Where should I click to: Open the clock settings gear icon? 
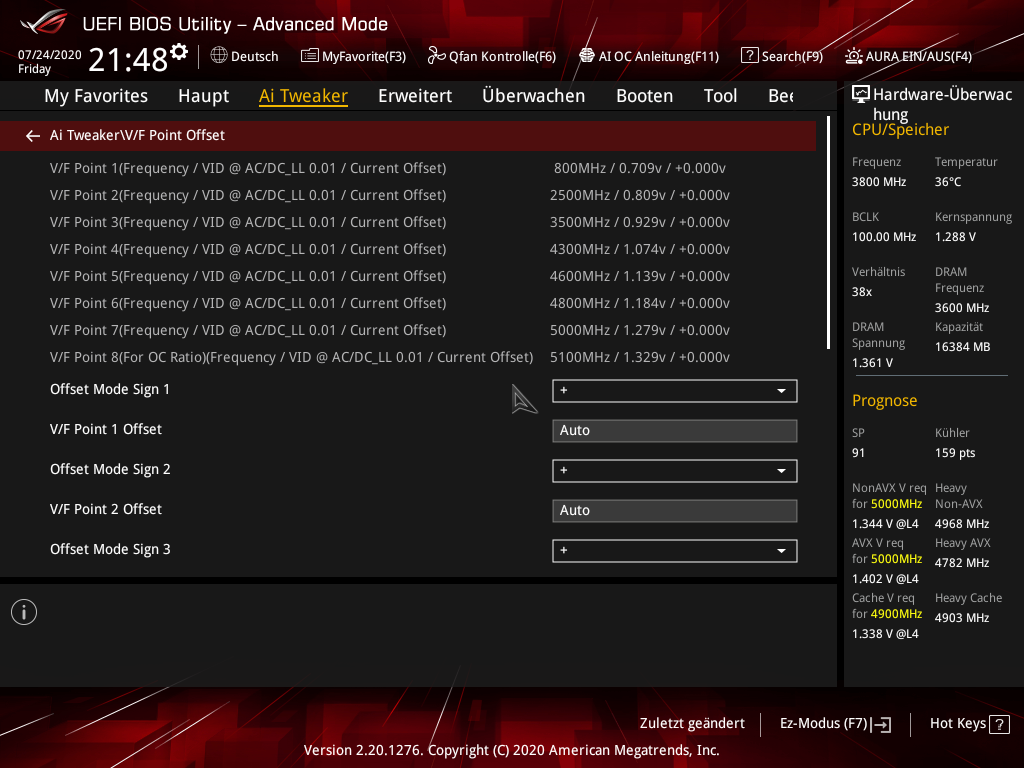tap(179, 51)
